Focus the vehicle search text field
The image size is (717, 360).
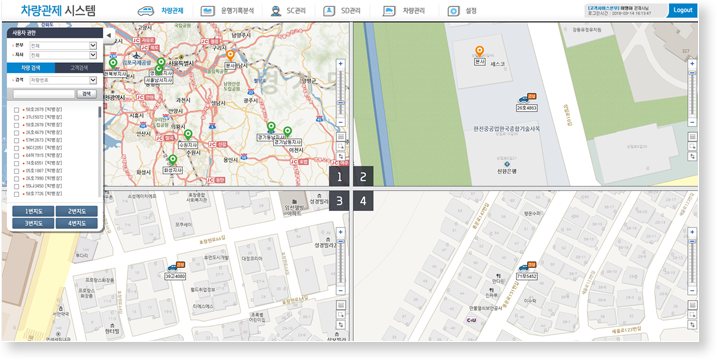(43, 94)
